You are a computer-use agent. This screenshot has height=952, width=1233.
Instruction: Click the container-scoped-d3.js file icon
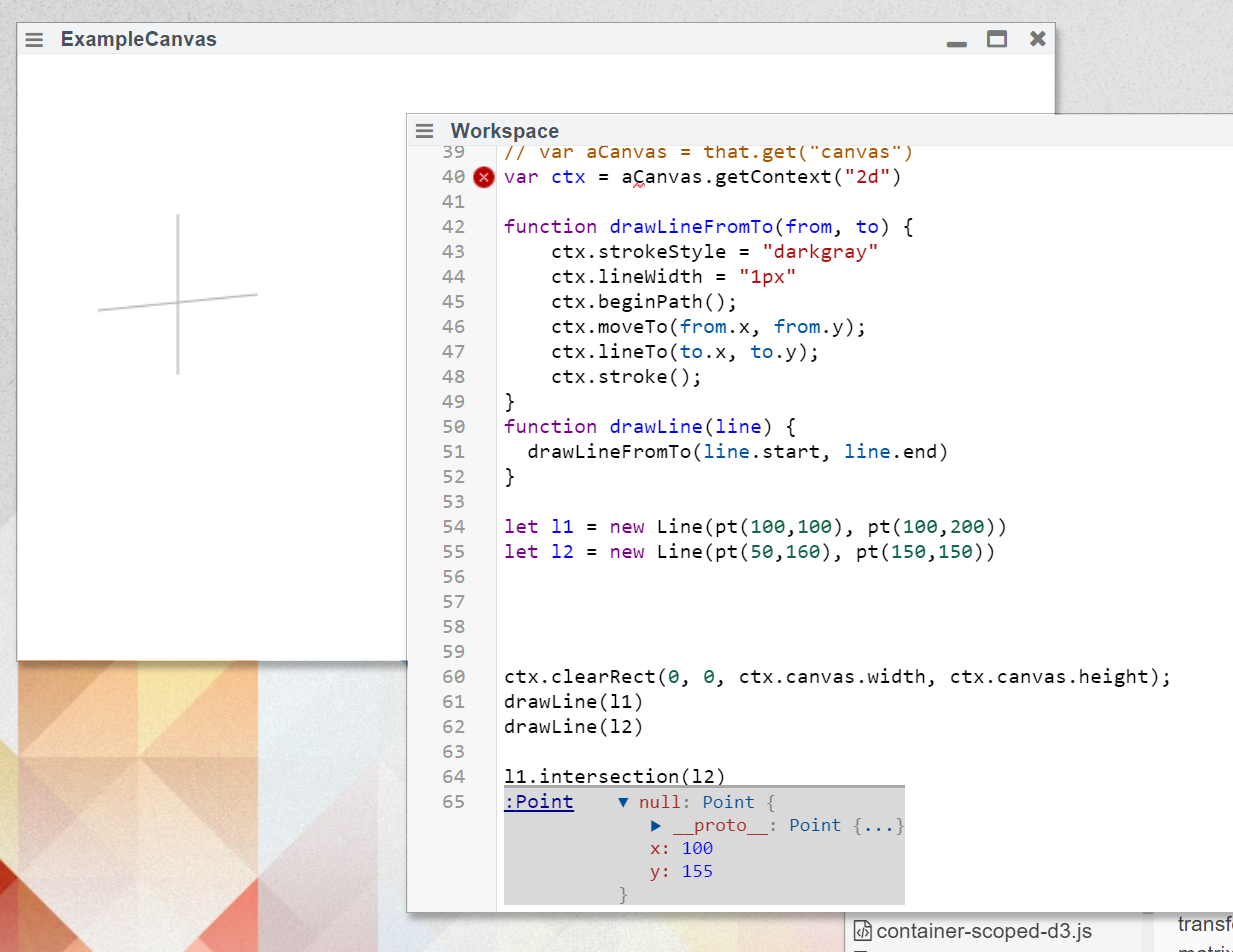[862, 931]
